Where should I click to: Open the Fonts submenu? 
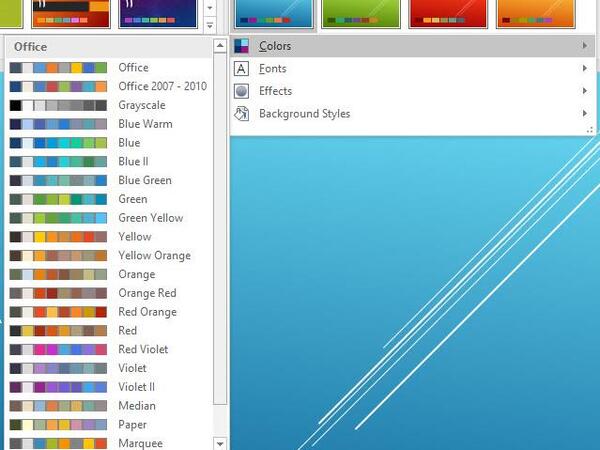[x=412, y=69]
